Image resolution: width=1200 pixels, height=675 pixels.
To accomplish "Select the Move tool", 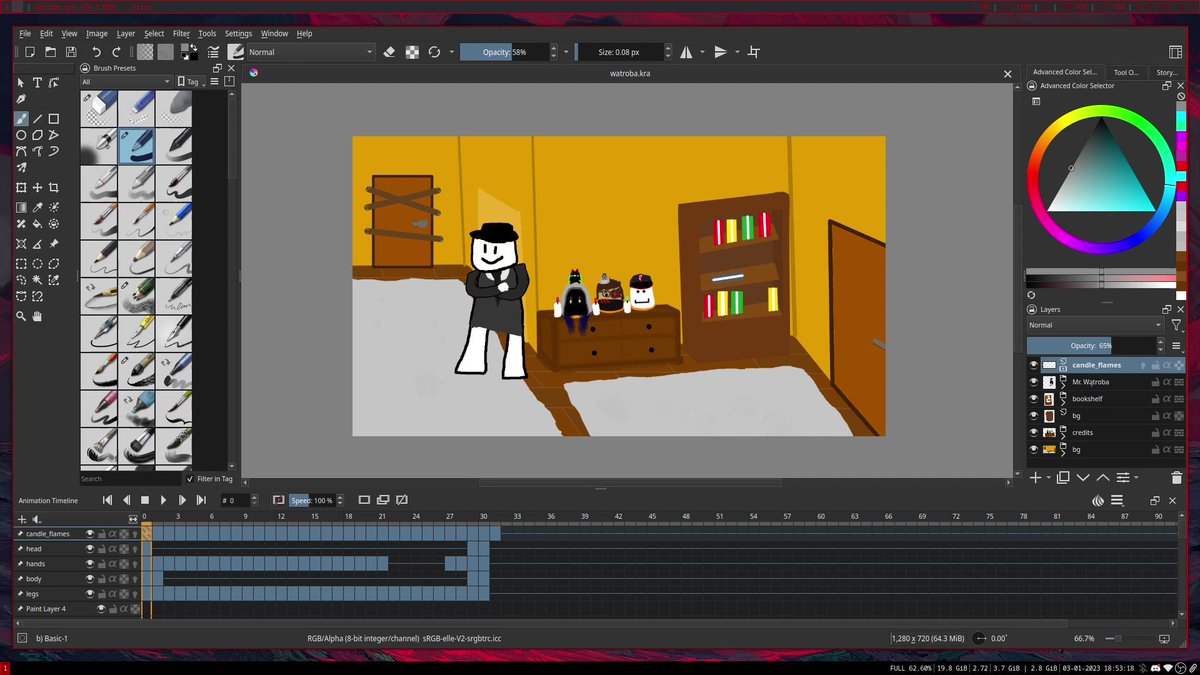I will 38,187.
